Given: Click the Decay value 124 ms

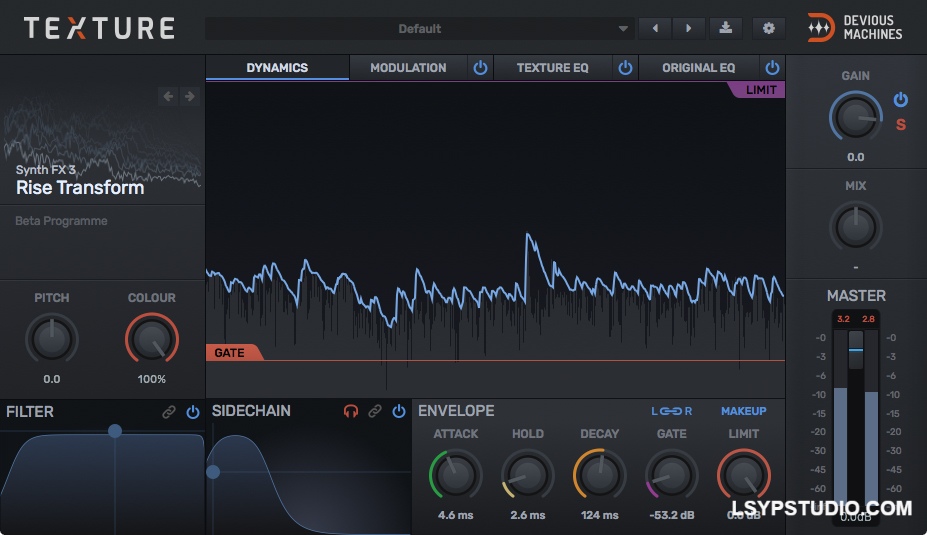Looking at the screenshot, I should [x=599, y=515].
